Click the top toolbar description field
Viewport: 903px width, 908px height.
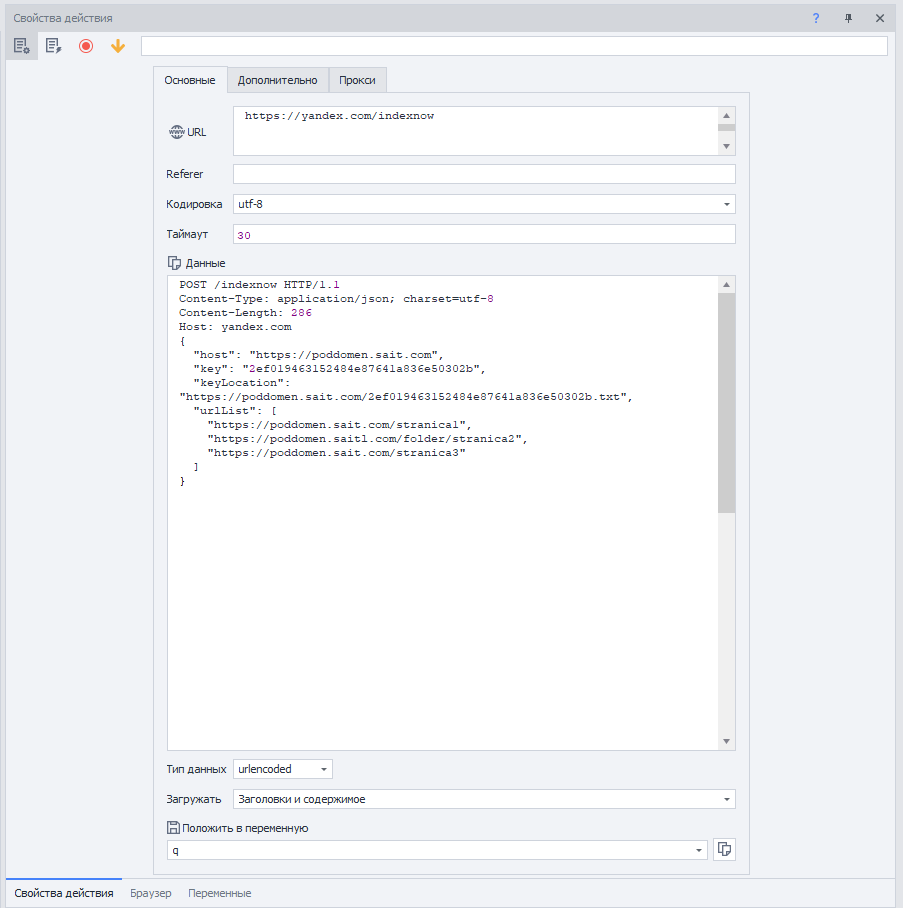[514, 46]
